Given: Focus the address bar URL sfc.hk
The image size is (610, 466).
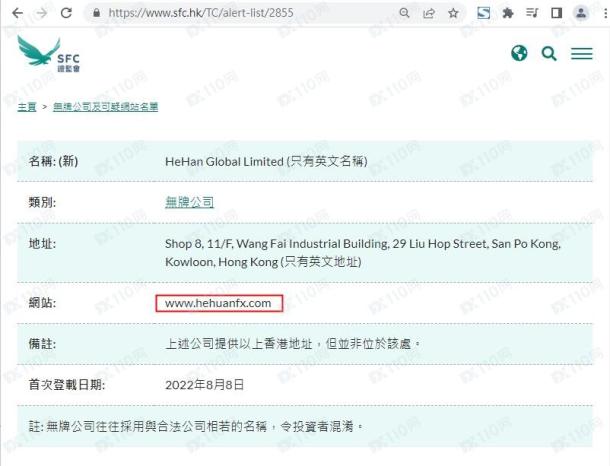Looking at the screenshot, I should click(x=201, y=13).
